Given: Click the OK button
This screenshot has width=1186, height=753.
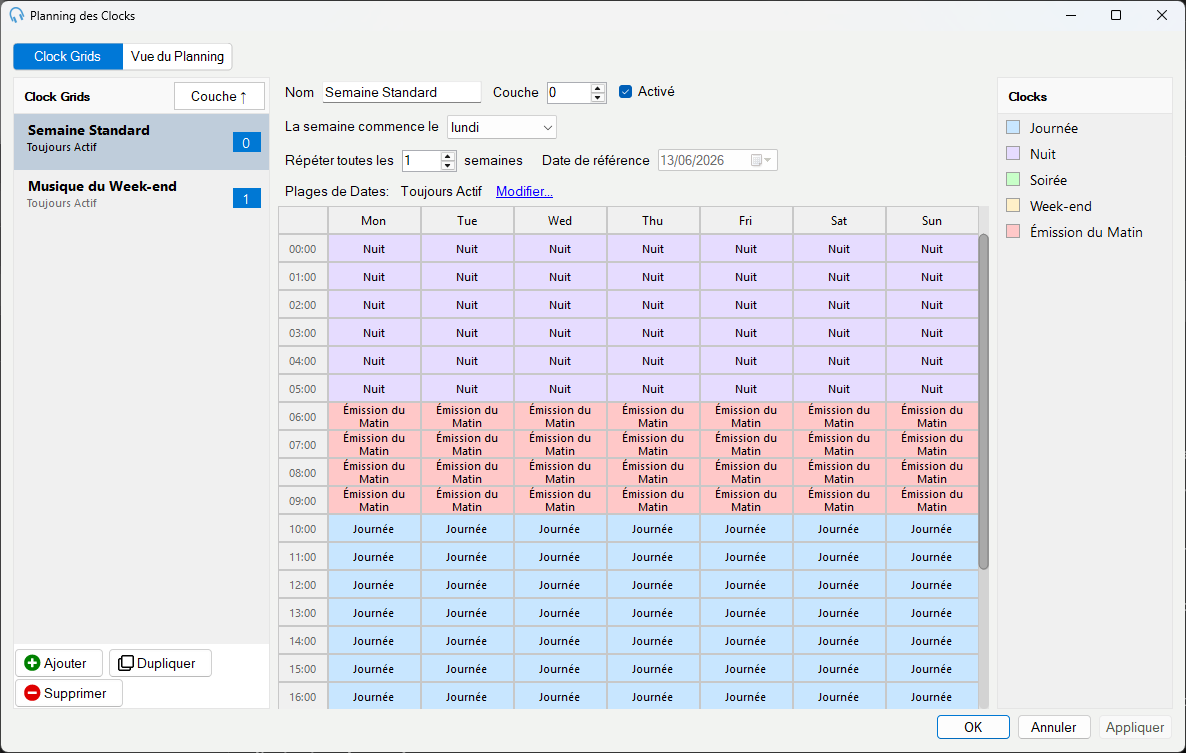Looking at the screenshot, I should (973, 727).
